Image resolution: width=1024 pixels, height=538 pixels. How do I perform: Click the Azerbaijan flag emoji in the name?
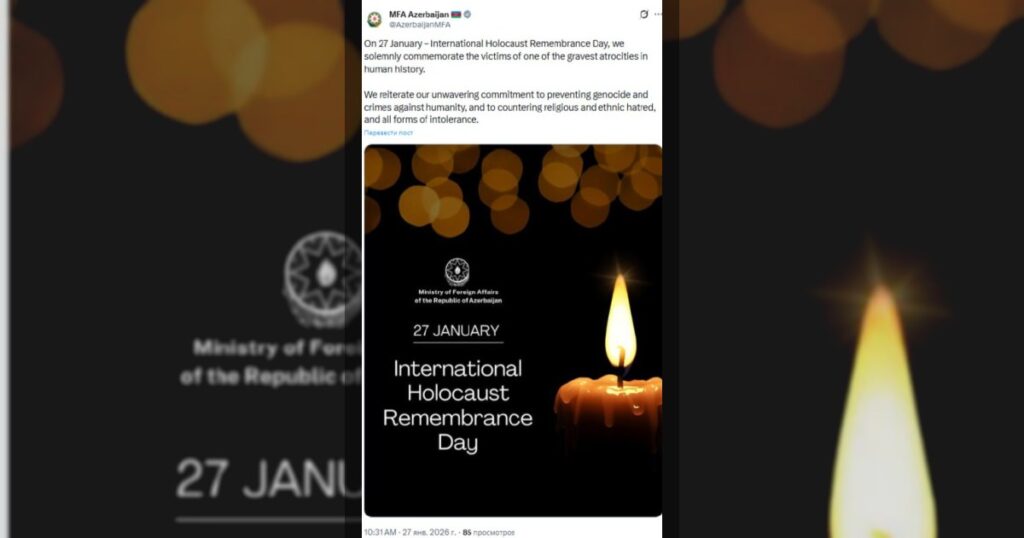pyautogui.click(x=456, y=14)
